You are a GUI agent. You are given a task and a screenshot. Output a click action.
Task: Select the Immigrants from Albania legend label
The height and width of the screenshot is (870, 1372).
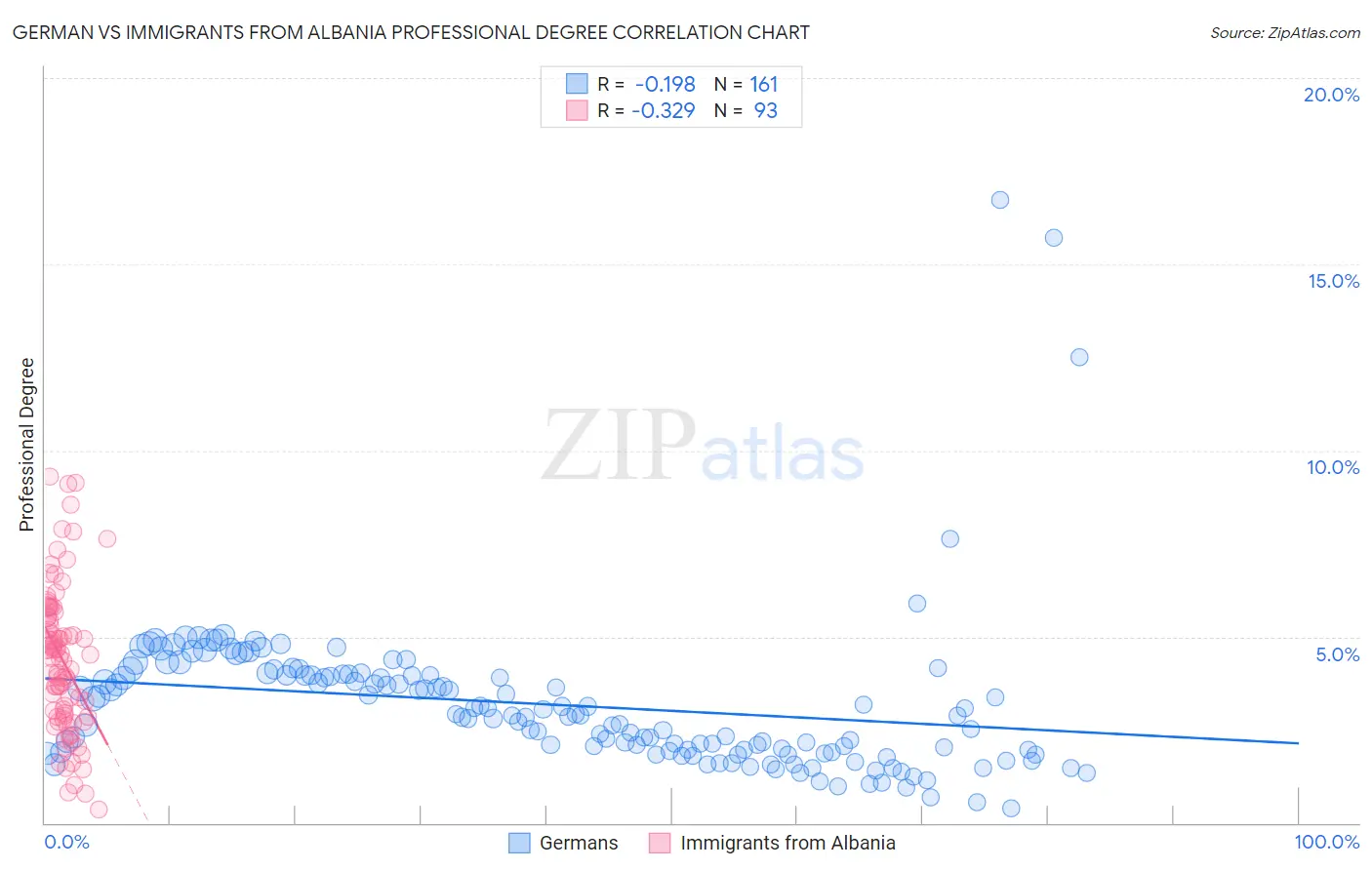(x=787, y=843)
